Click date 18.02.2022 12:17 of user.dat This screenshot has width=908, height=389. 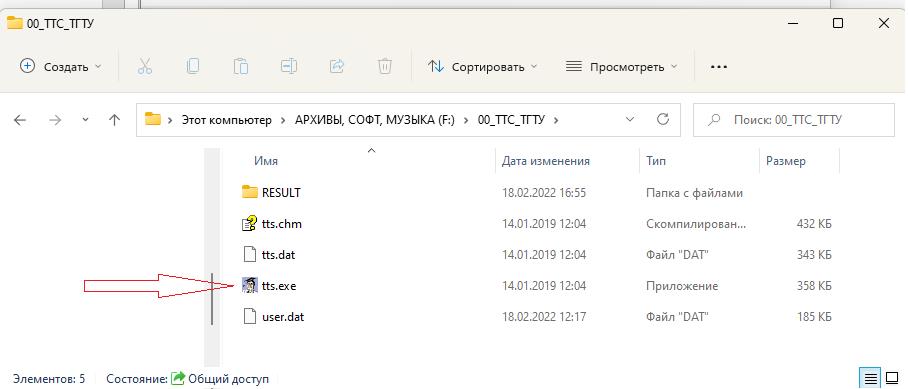pyautogui.click(x=544, y=317)
